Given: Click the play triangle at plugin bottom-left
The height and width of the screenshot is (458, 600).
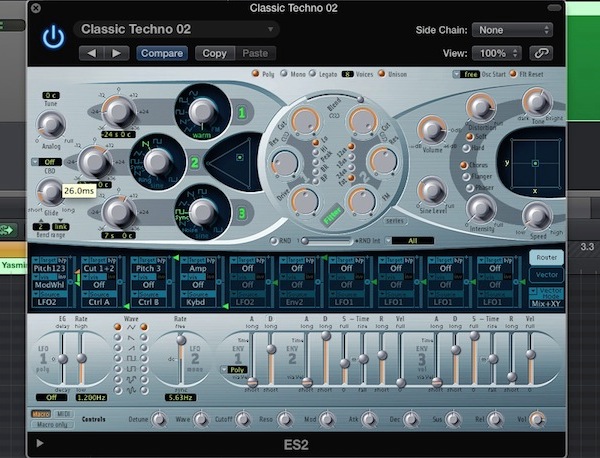Looking at the screenshot, I should tap(39, 443).
